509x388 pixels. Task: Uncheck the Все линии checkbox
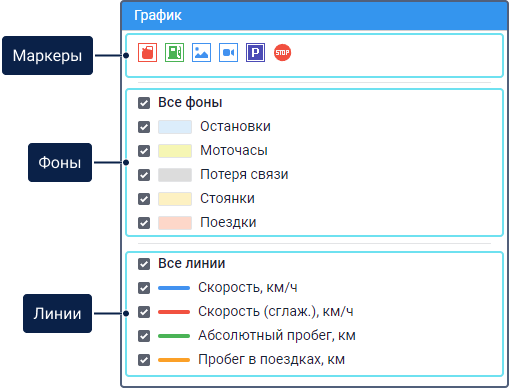[144, 264]
